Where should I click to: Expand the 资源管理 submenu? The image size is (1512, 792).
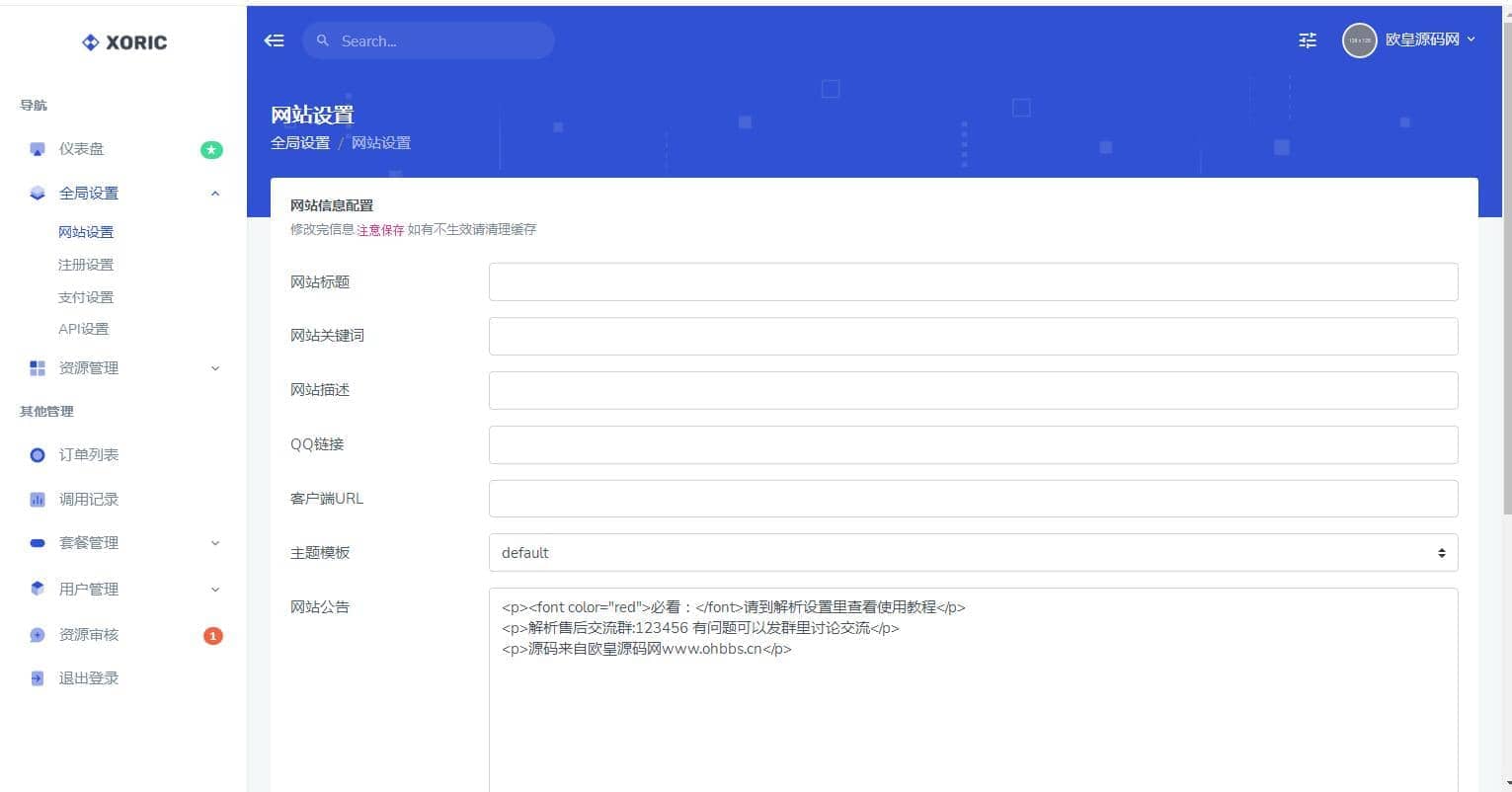click(x=215, y=368)
